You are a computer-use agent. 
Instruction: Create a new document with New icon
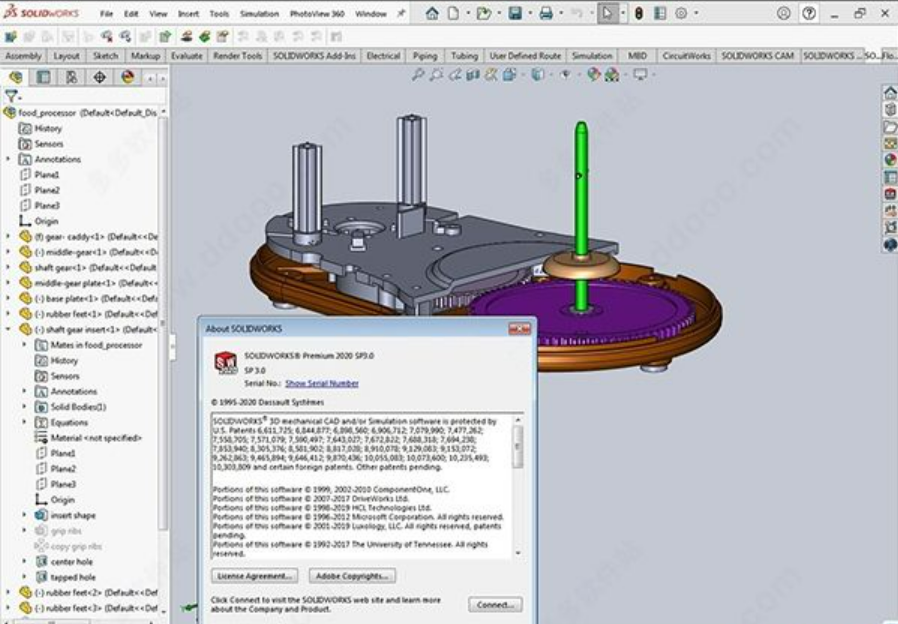(x=453, y=13)
